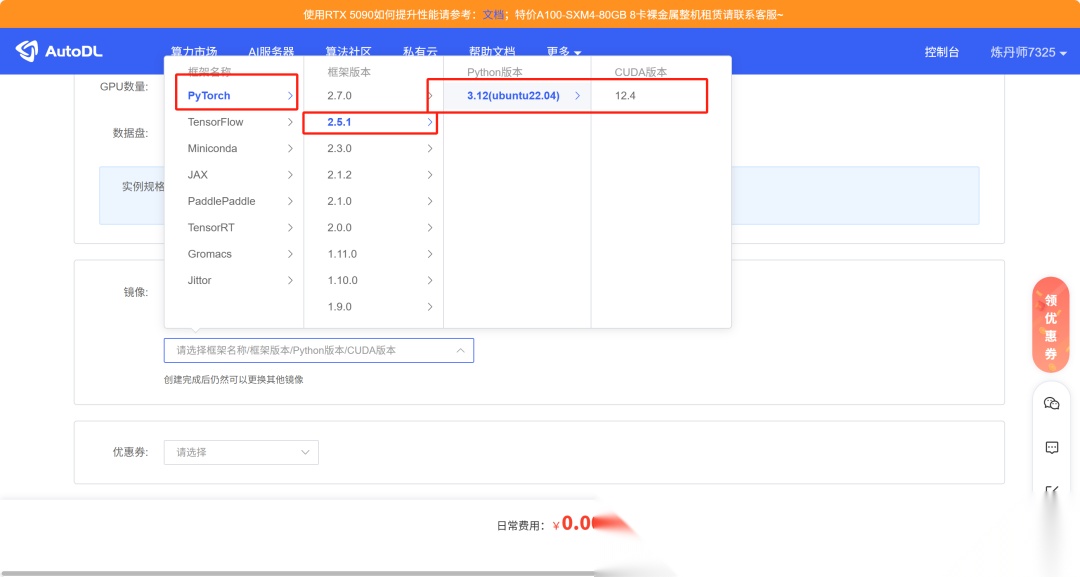Select Jittor framework
Image resolution: width=1080 pixels, height=577 pixels.
coord(236,280)
